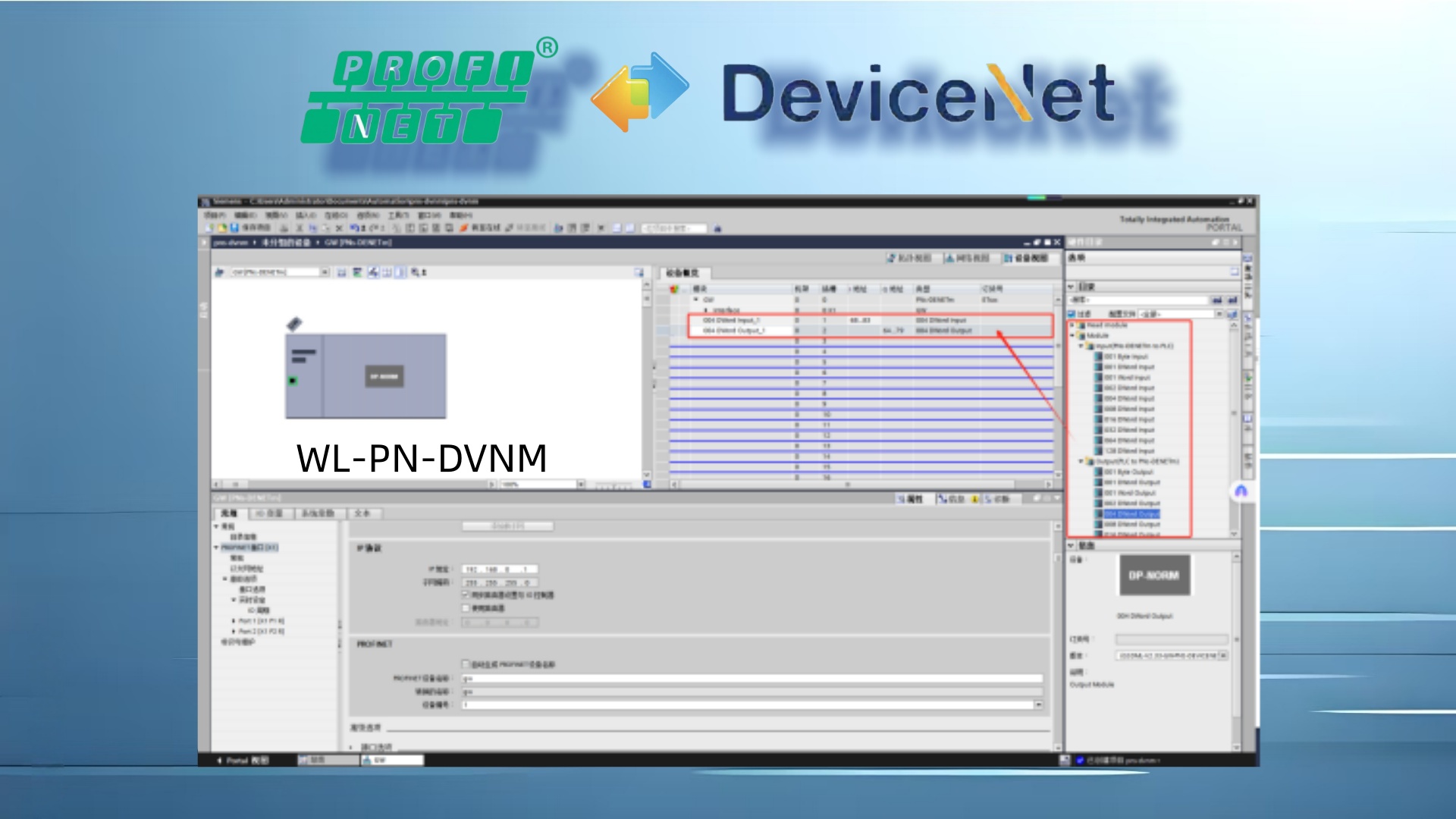Viewport: 1456px width, 819px height.
Task: Enable the unchecked Use router checkbox
Action: point(466,608)
